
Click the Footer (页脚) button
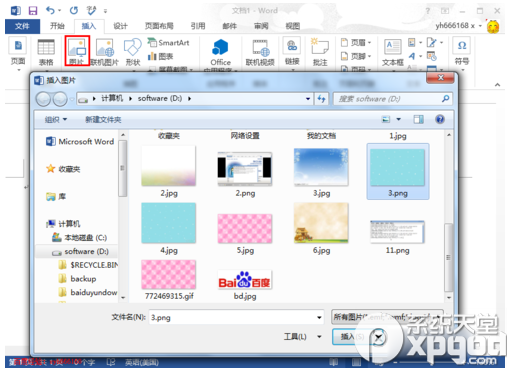point(356,56)
